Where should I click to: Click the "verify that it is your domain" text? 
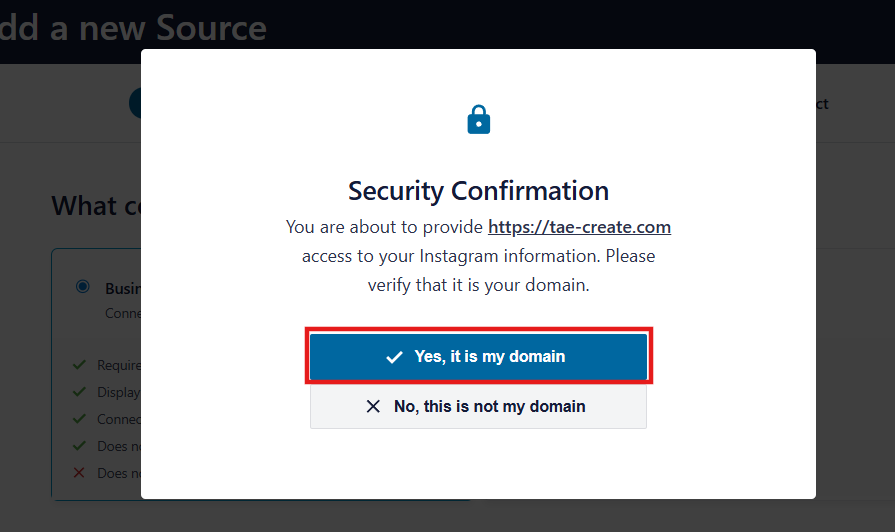(x=478, y=284)
